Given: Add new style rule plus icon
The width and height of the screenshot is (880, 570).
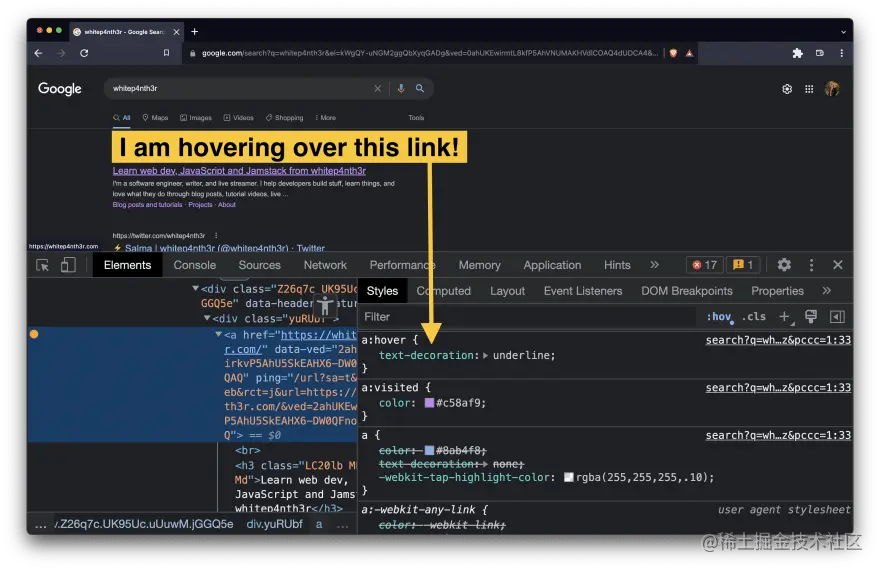Looking at the screenshot, I should 785,317.
